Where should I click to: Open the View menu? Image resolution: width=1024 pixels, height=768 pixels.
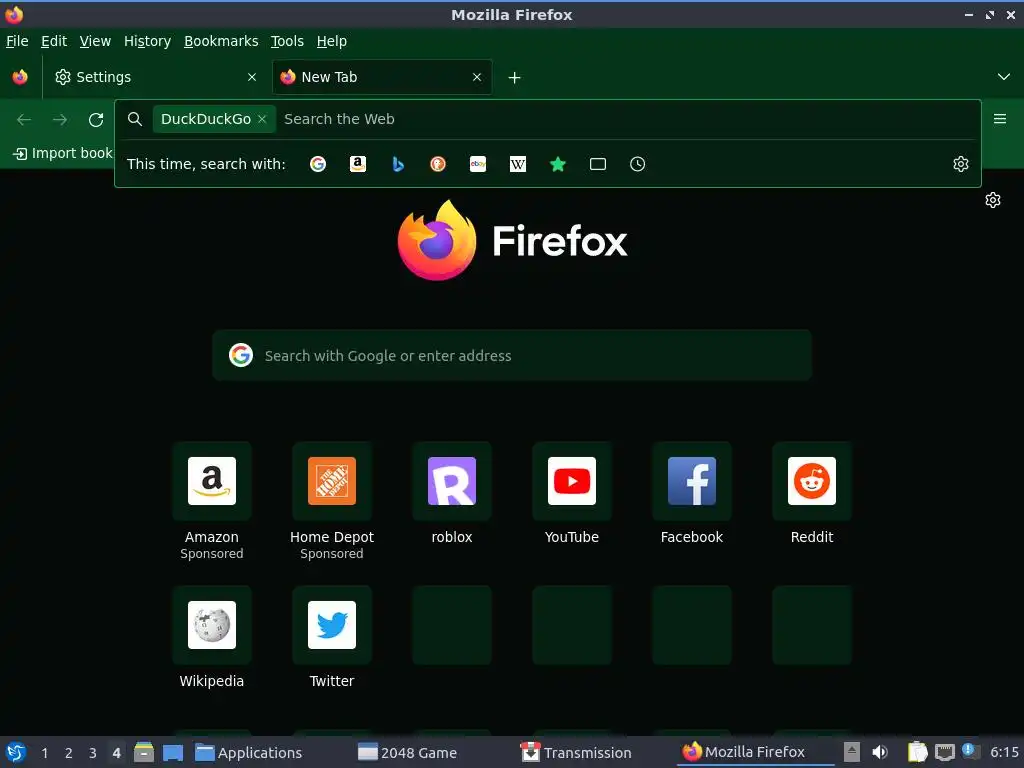(x=95, y=41)
